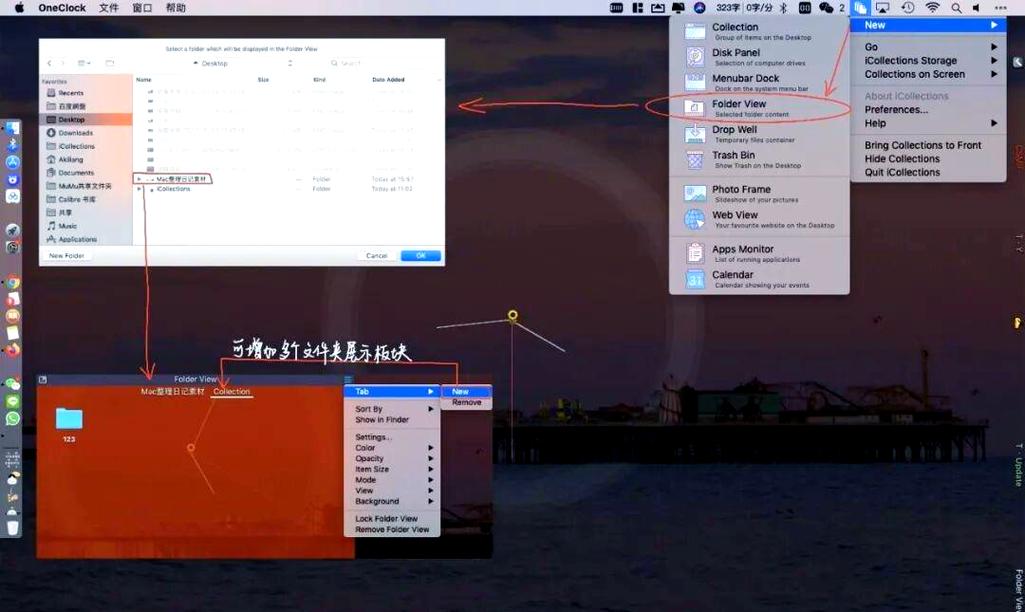Switch to the Mac整理日记素材 tab
The height and width of the screenshot is (612, 1025).
tap(173, 391)
